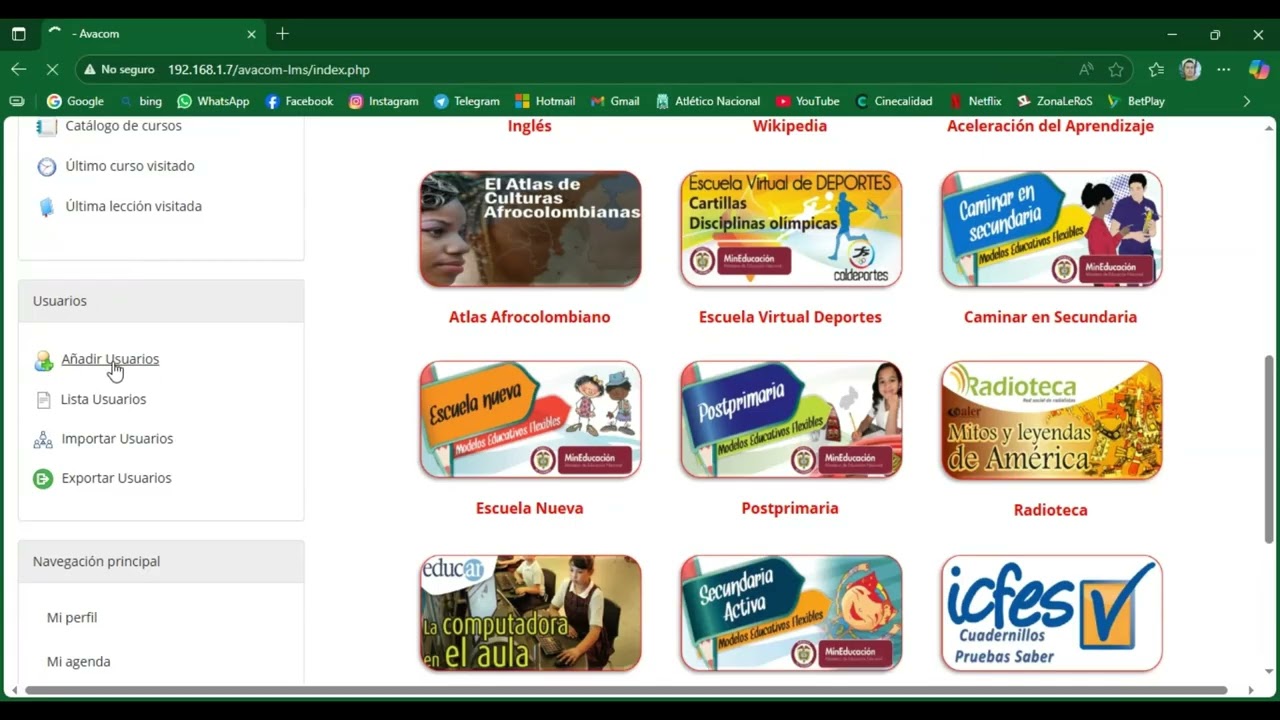Click Aceleración del Aprendizaje link
This screenshot has height=720, width=1280.
click(1050, 126)
